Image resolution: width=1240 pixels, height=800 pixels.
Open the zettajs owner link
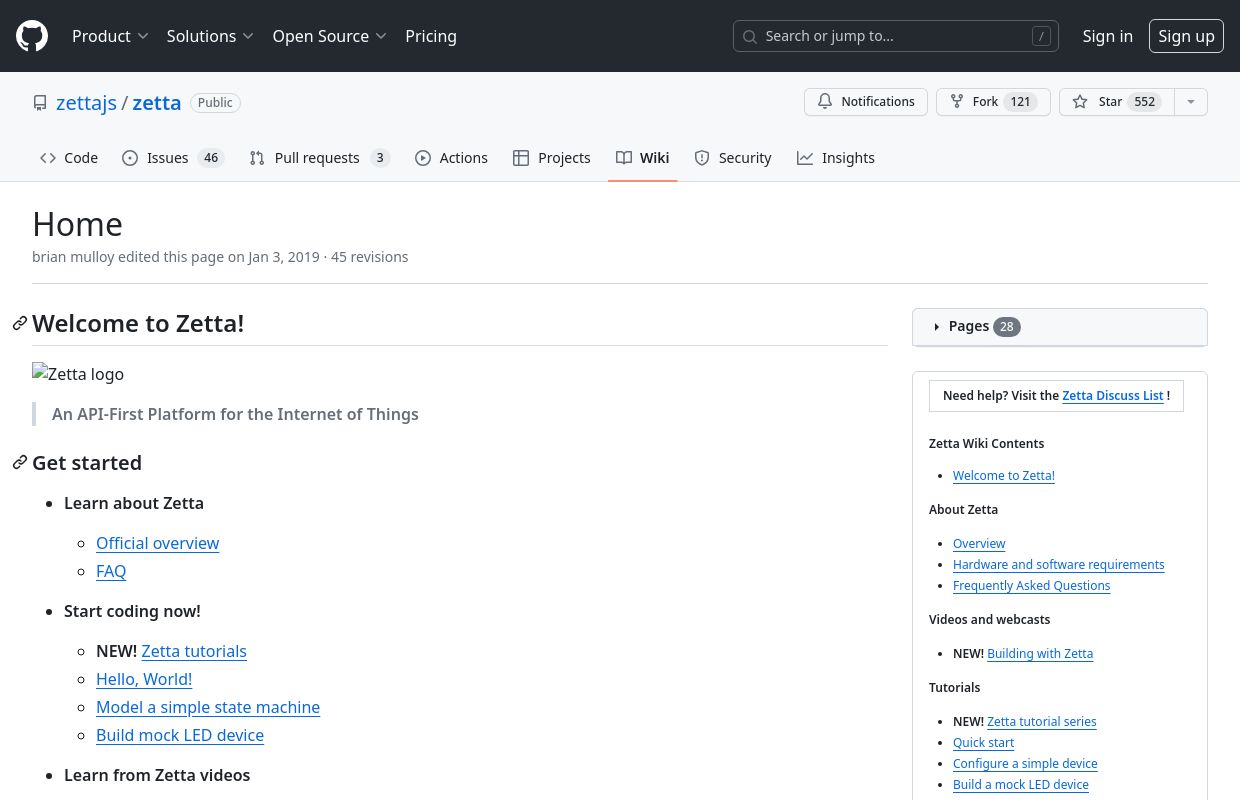[86, 103]
